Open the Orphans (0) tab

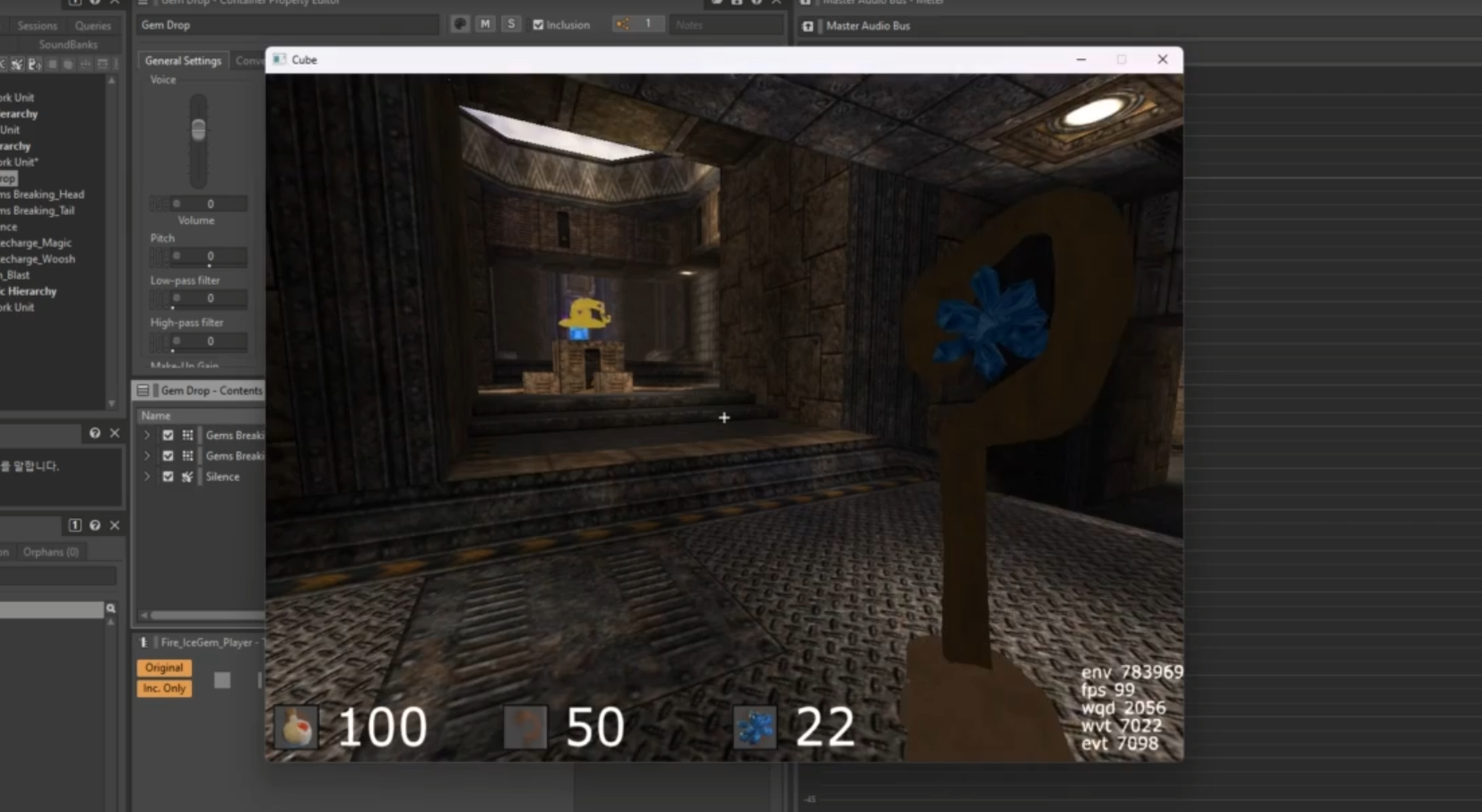[51, 552]
